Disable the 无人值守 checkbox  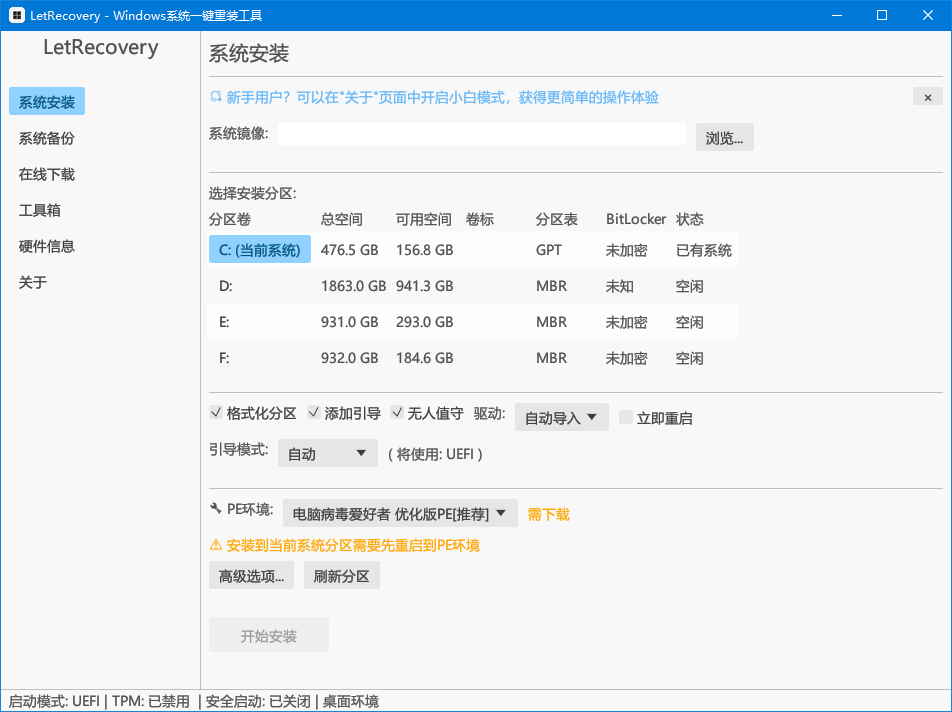(x=397, y=413)
